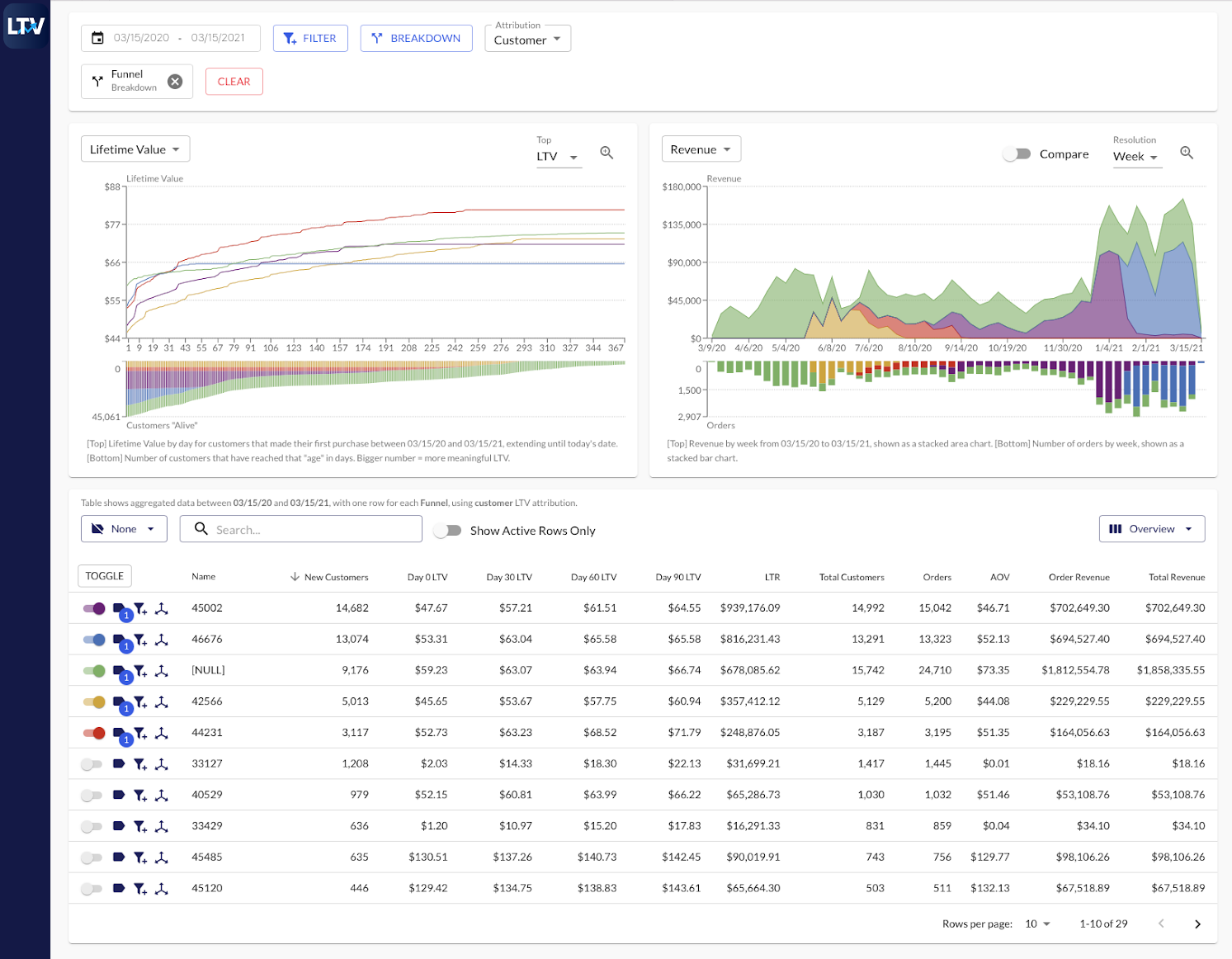Go to next table page
1232x959 pixels.
click(x=1197, y=924)
